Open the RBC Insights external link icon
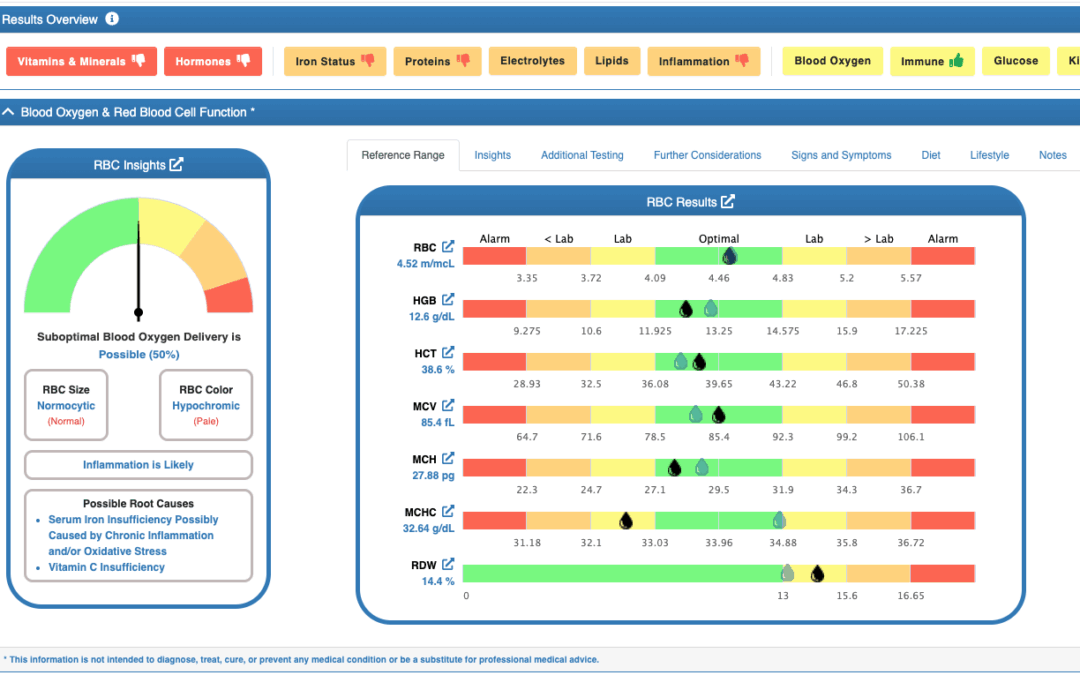The width and height of the screenshot is (1080, 675). point(176,165)
